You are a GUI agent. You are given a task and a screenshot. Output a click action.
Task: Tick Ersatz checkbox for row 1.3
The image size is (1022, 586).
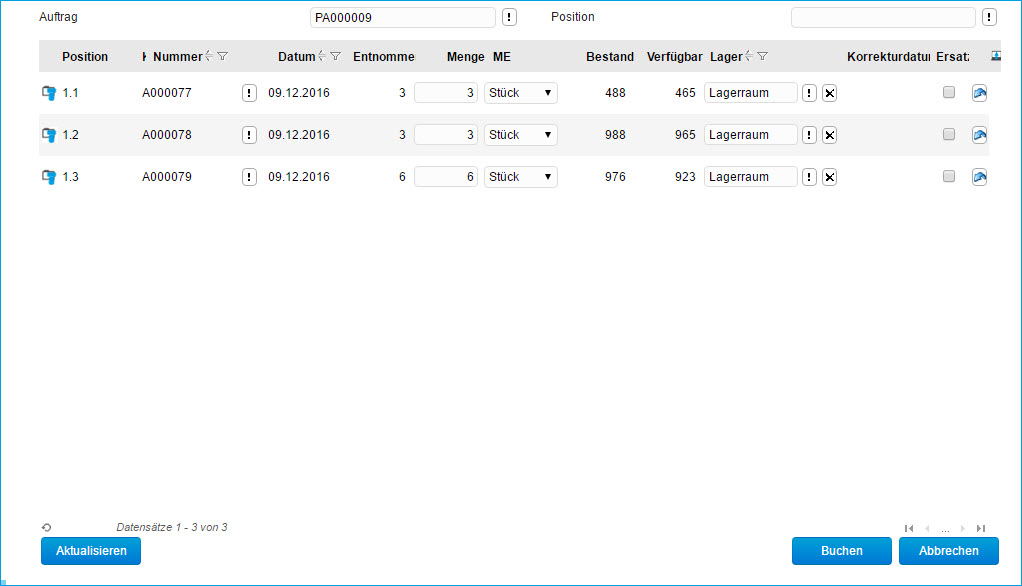pyautogui.click(x=948, y=176)
